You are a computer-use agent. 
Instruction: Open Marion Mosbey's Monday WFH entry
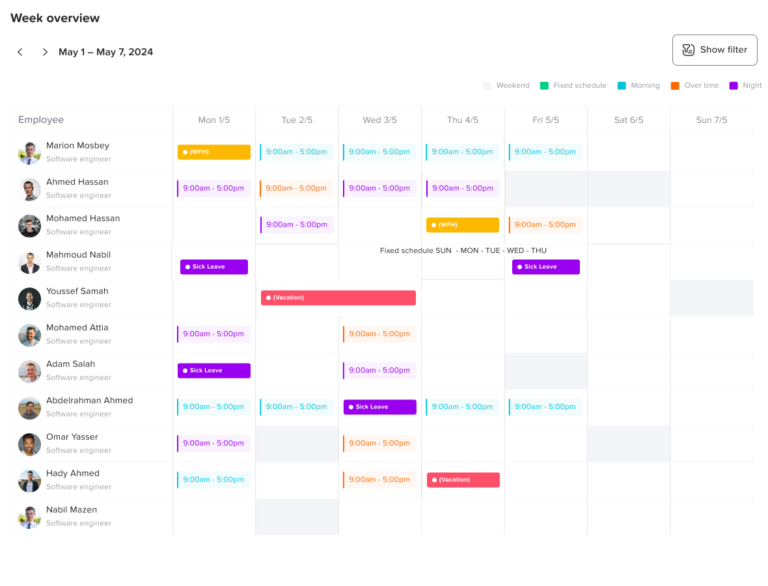point(214,152)
